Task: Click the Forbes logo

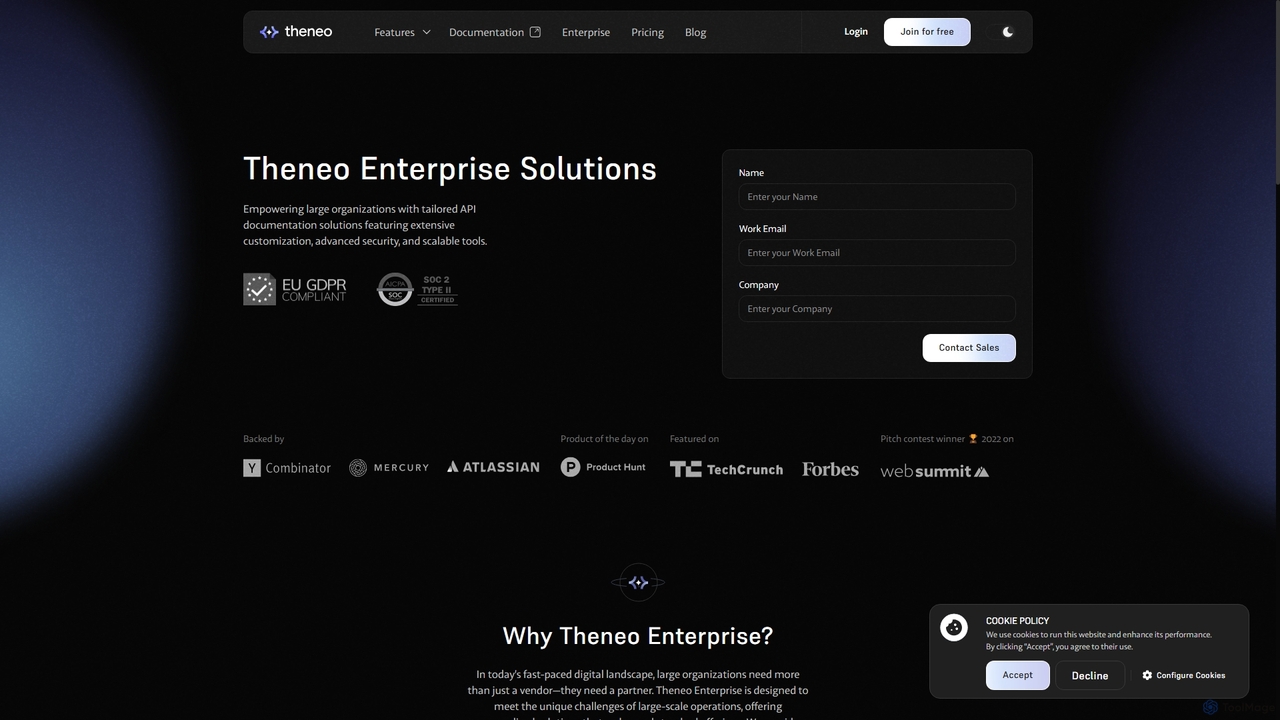Action: [830, 469]
